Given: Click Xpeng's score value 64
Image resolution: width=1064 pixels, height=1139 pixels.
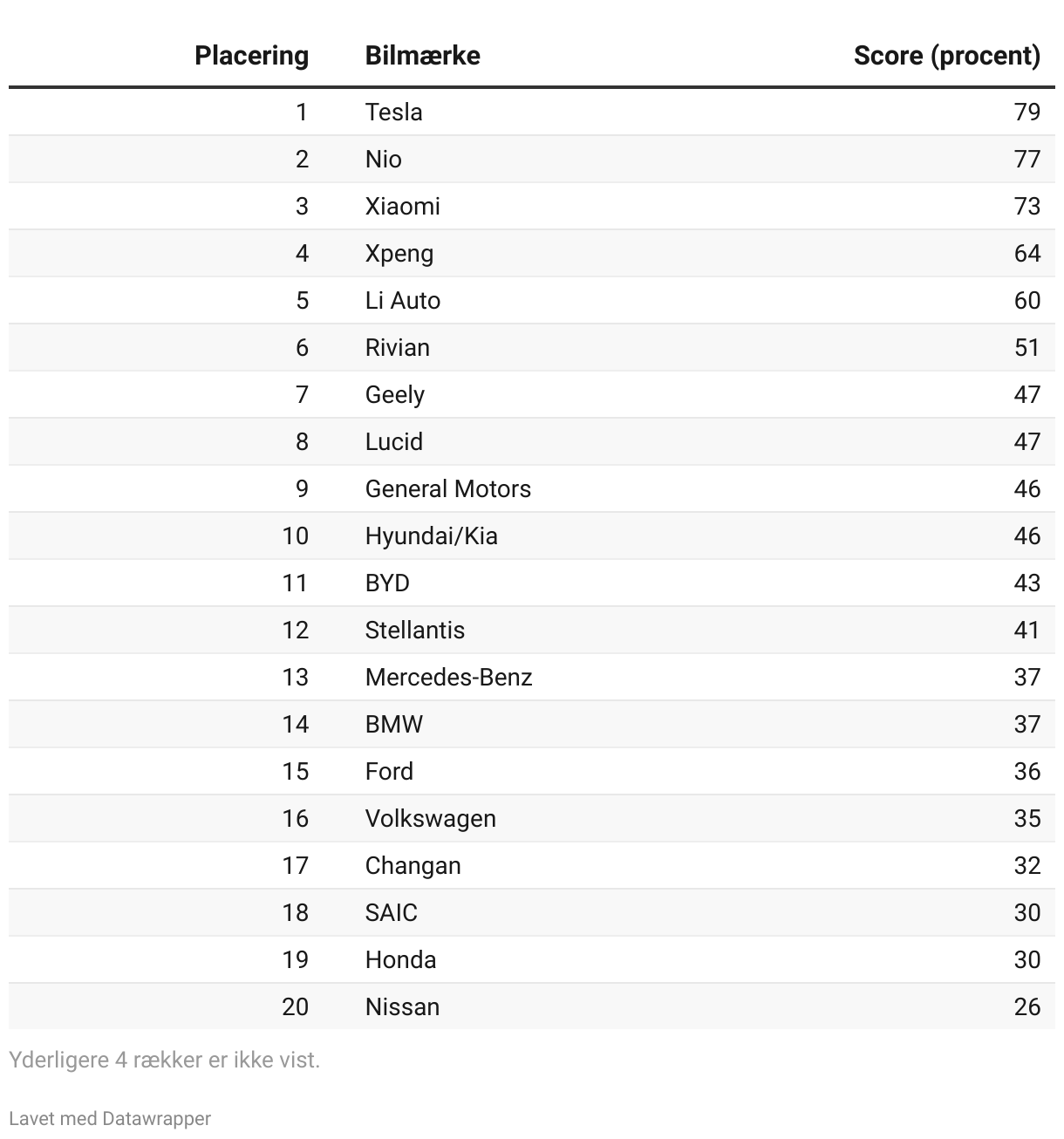Looking at the screenshot, I should (x=1026, y=253).
